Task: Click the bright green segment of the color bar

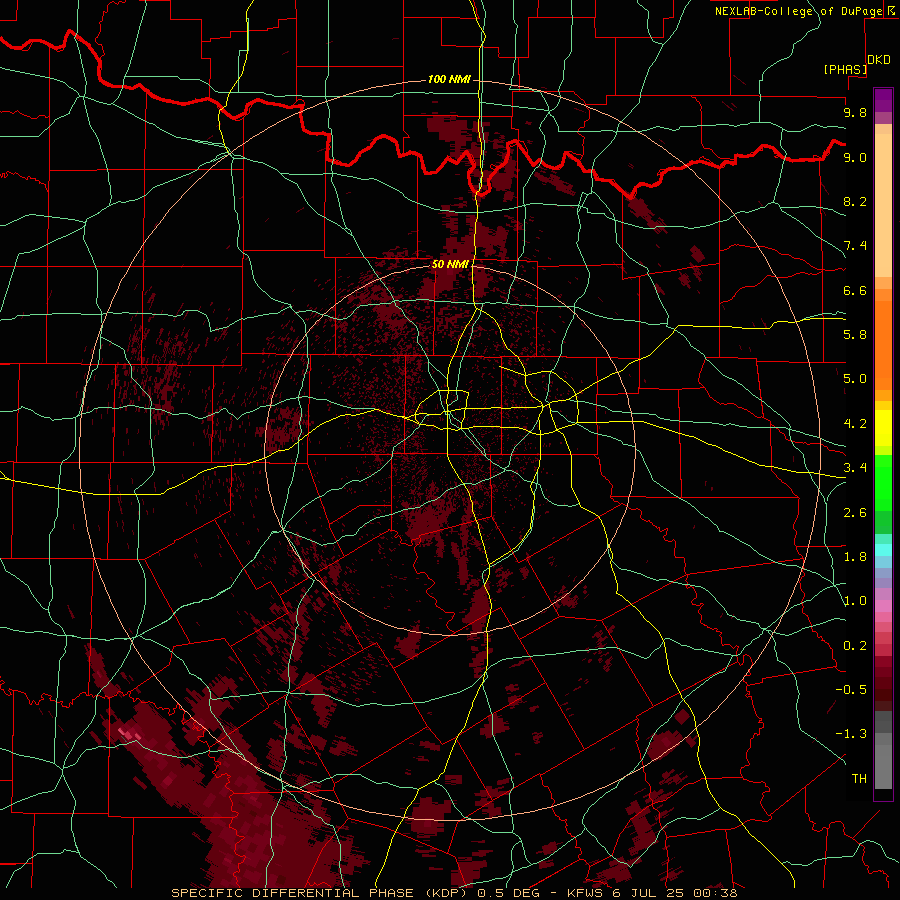Action: 883,481
